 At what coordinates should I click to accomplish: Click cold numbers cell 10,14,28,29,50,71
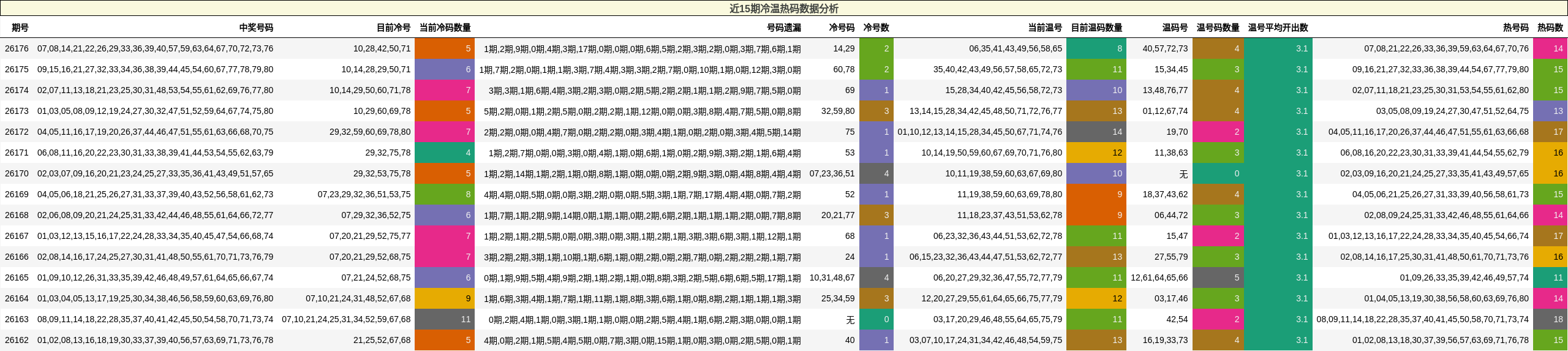(x=376, y=69)
